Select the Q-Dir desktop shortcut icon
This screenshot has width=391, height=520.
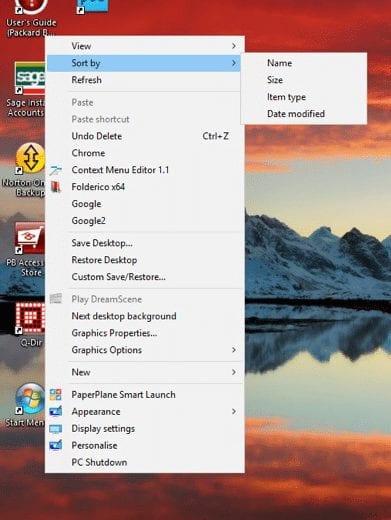point(30,318)
